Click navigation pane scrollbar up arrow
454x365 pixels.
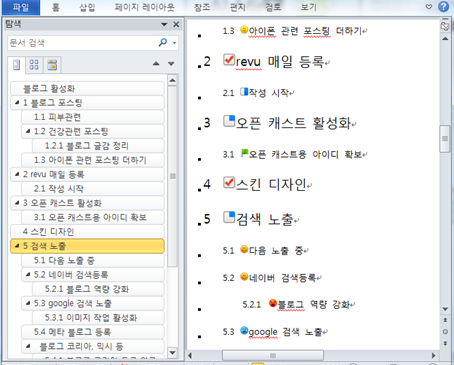click(172, 80)
